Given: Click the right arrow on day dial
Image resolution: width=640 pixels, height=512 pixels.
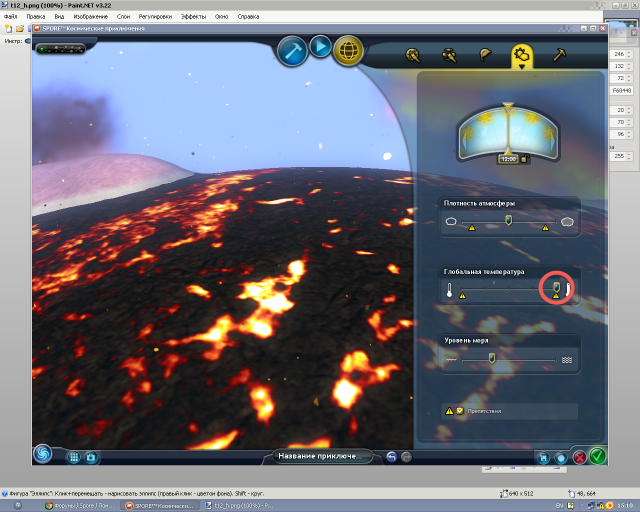Looking at the screenshot, I should (x=552, y=139).
